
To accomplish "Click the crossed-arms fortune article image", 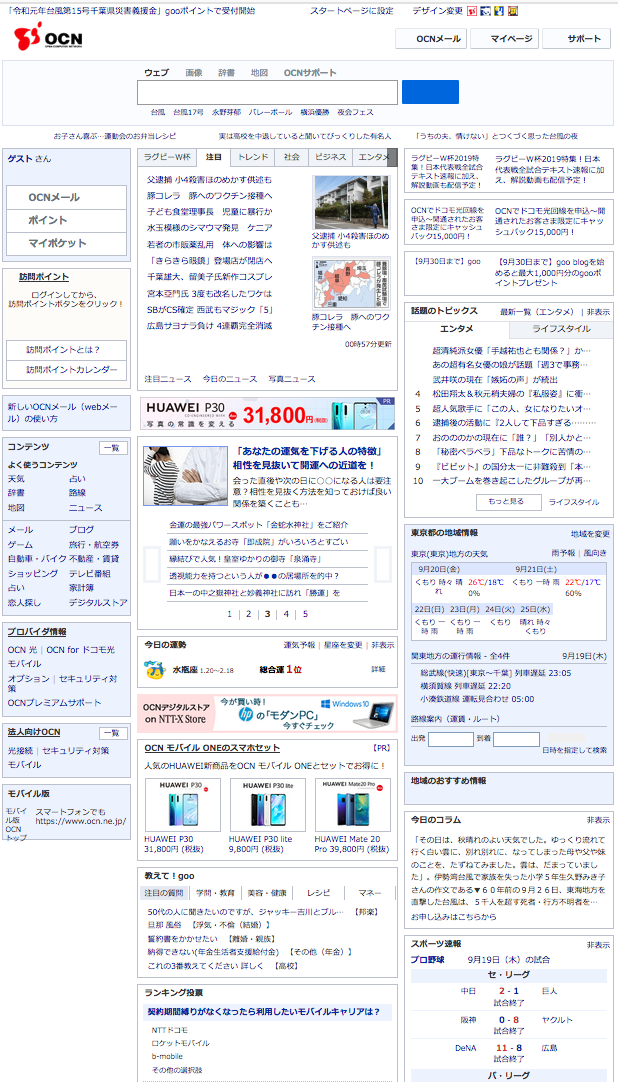I will coord(186,475).
